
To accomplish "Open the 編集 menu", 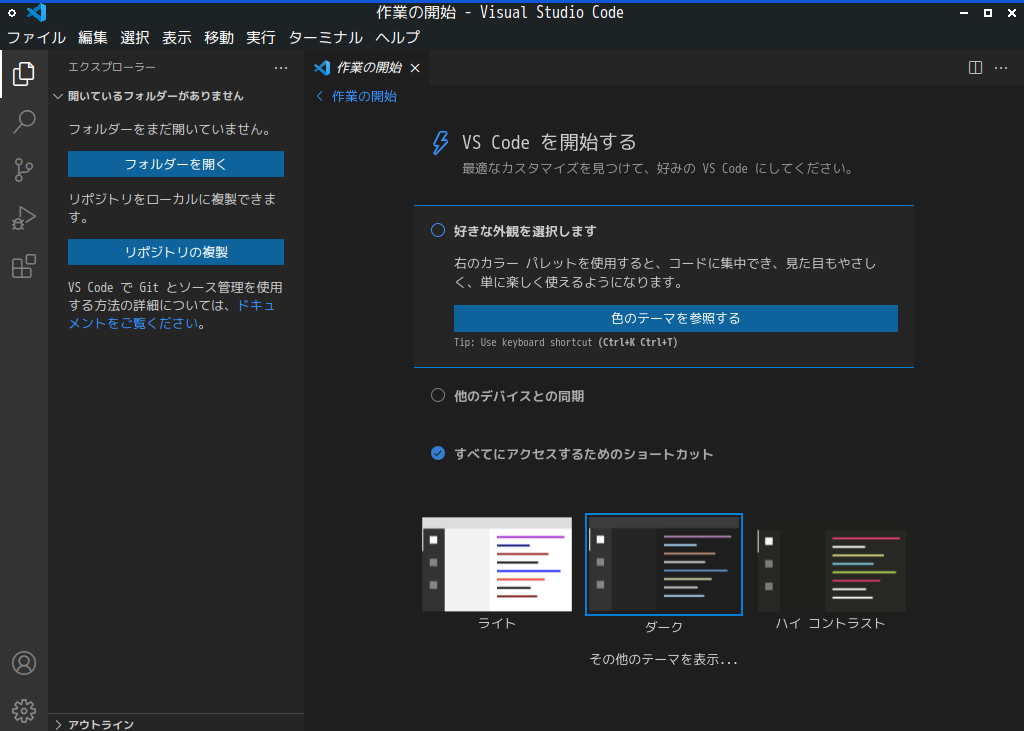I will coord(93,38).
